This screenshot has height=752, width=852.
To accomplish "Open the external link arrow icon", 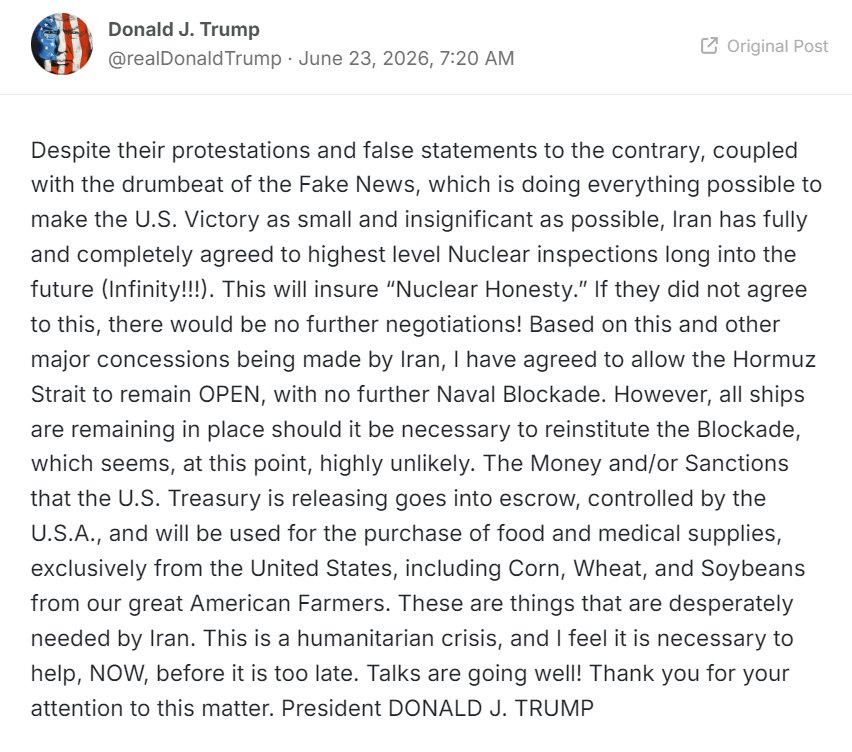I will pos(709,46).
